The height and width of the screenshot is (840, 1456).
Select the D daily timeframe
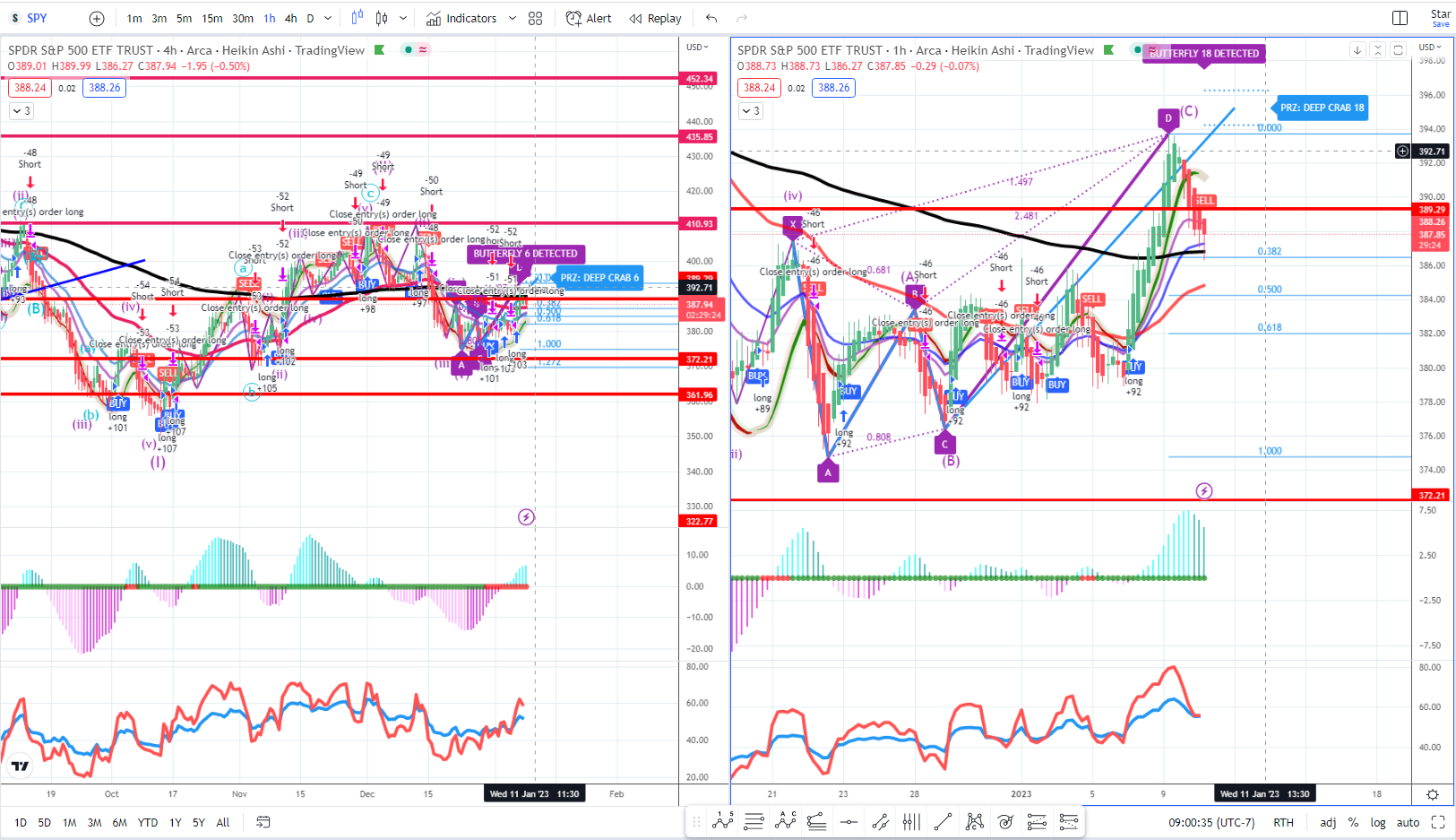pyautogui.click(x=310, y=18)
